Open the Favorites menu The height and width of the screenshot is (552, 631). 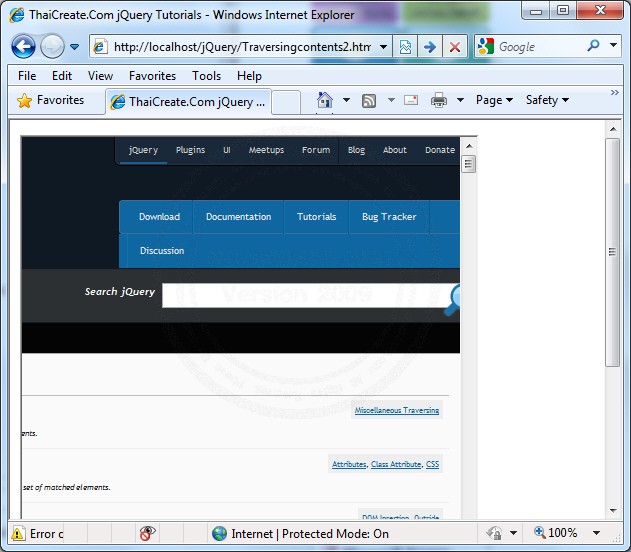(x=152, y=76)
